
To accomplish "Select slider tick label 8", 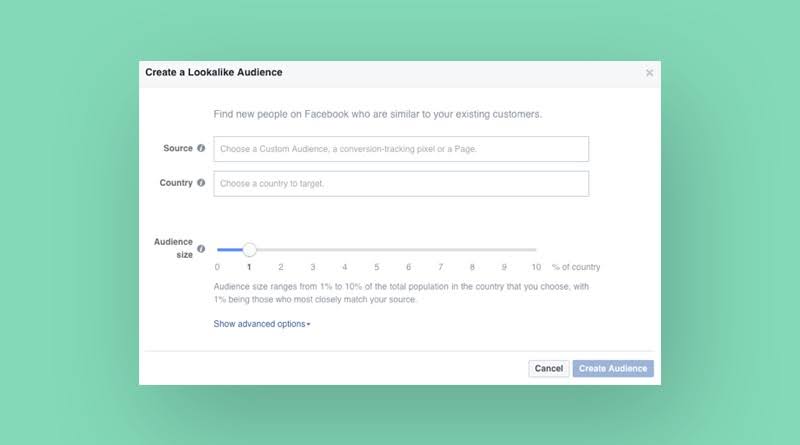I will click(x=472, y=267).
